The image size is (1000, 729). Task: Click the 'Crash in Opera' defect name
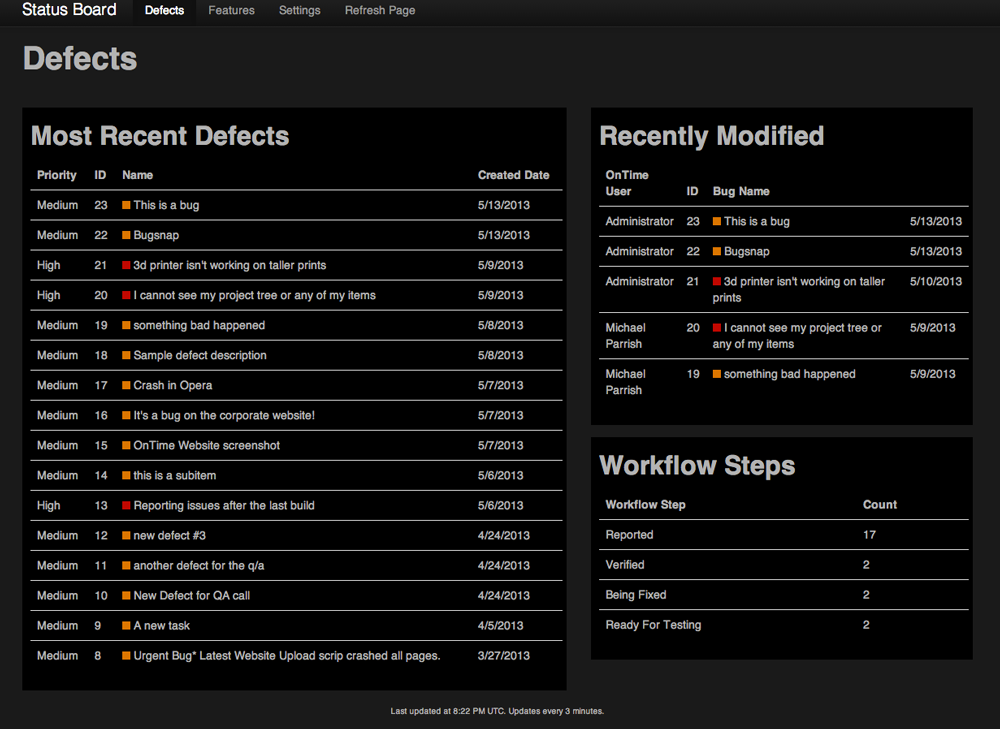pos(173,385)
